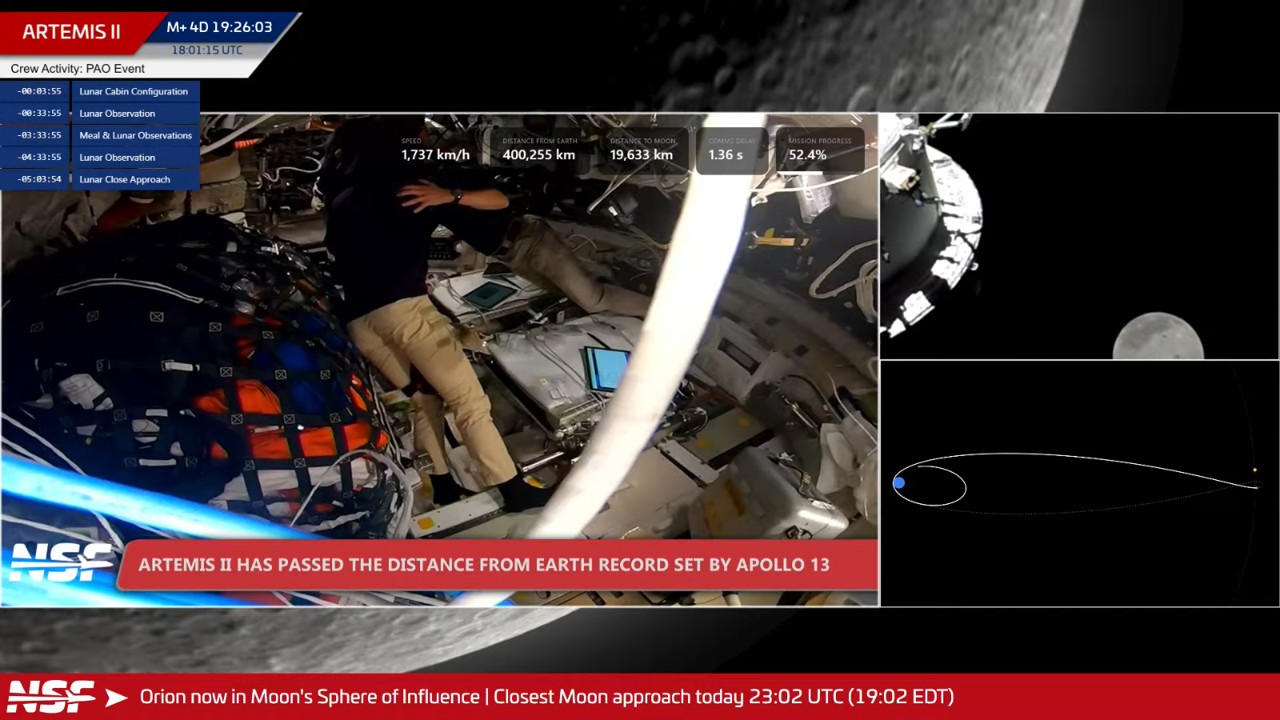
Task: Click the Crew Activity: PAO Event label
Action: pyautogui.click(x=78, y=69)
